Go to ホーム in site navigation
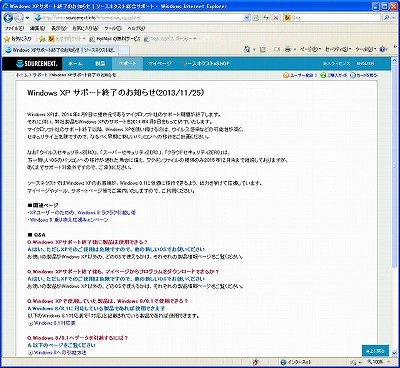400x368 pixels. (x=76, y=63)
